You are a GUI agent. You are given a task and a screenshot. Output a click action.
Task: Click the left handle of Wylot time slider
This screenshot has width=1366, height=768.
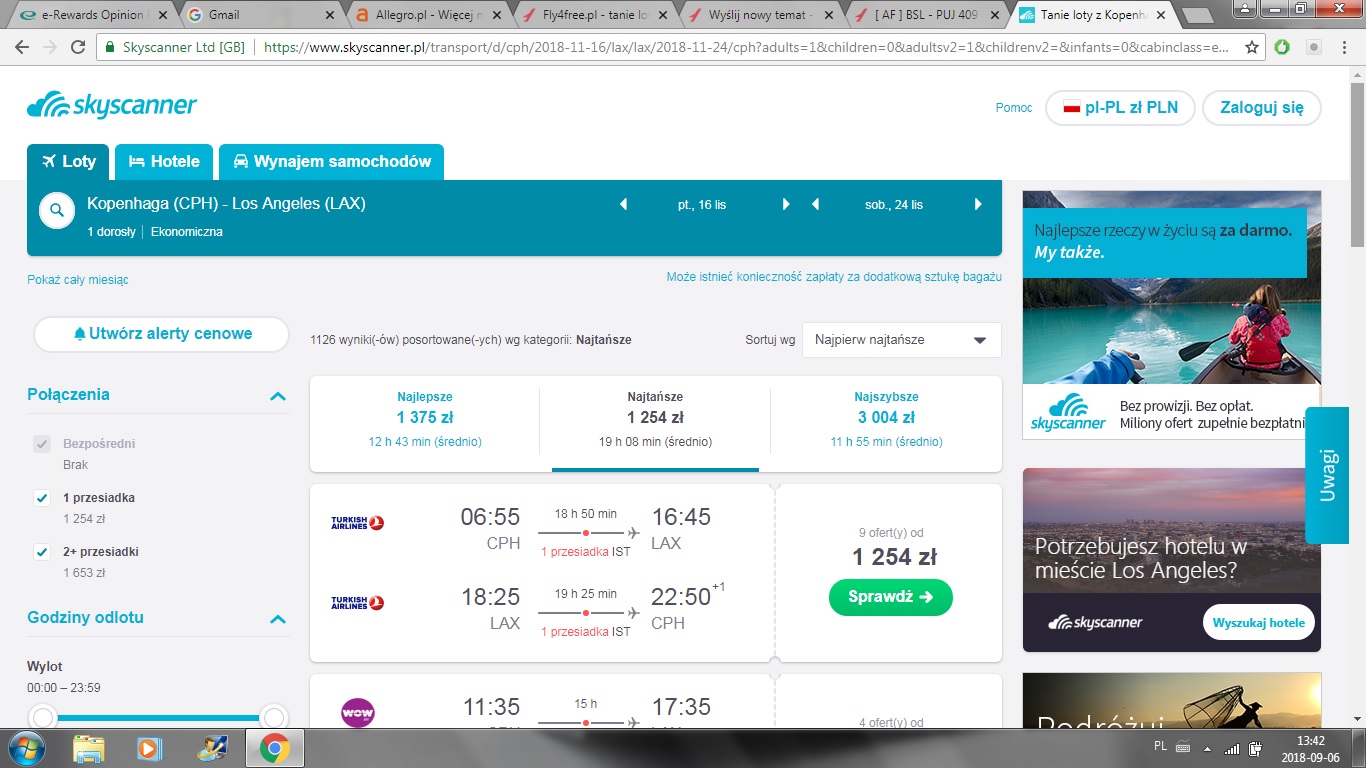(x=42, y=717)
